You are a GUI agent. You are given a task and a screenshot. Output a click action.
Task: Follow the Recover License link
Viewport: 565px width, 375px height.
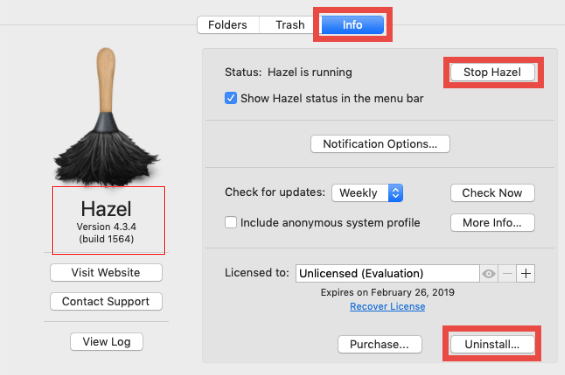387,306
